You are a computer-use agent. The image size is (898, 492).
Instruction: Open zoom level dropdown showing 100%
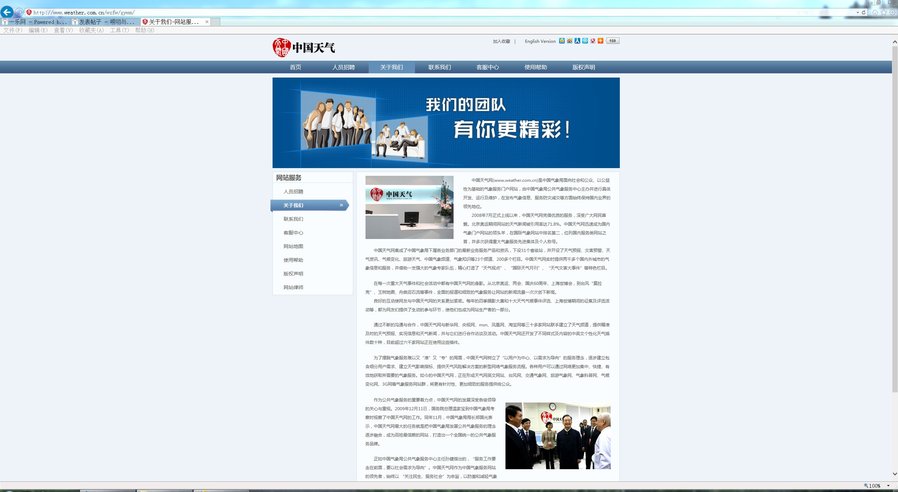876,486
